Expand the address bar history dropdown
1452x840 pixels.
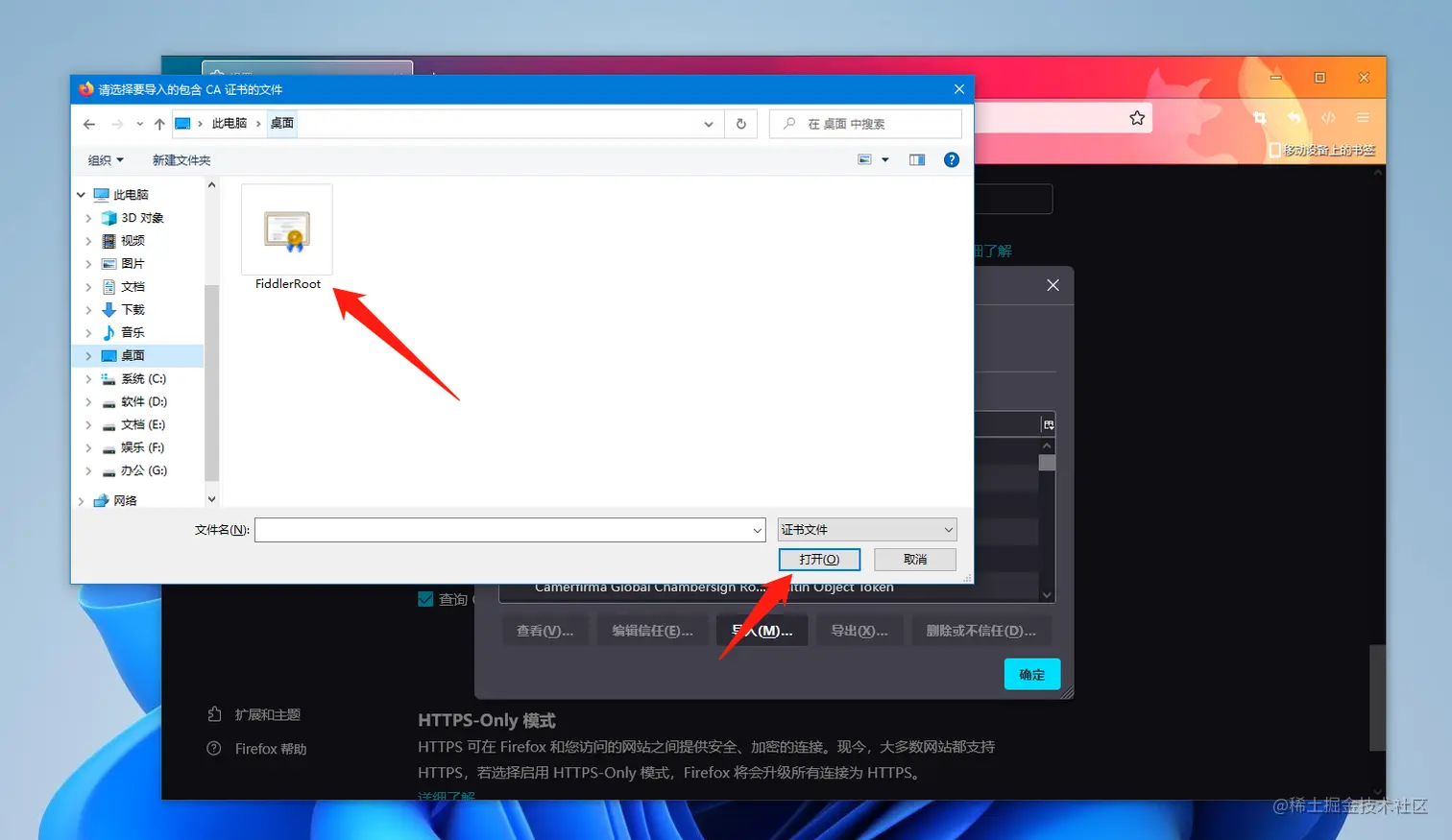coord(709,124)
